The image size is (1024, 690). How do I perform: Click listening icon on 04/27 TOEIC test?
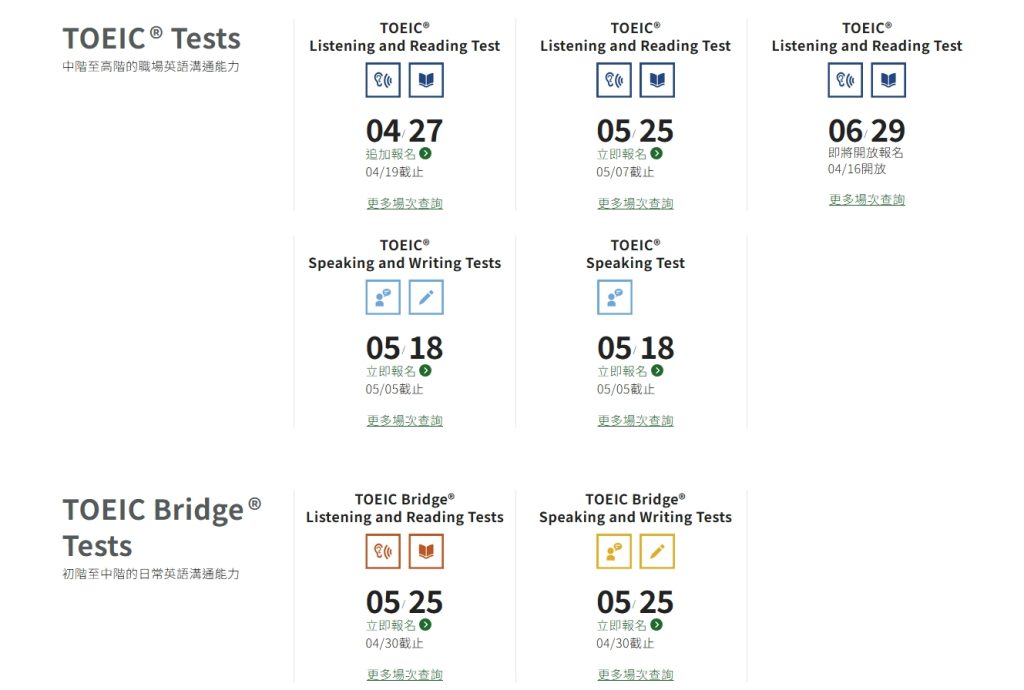(x=383, y=80)
